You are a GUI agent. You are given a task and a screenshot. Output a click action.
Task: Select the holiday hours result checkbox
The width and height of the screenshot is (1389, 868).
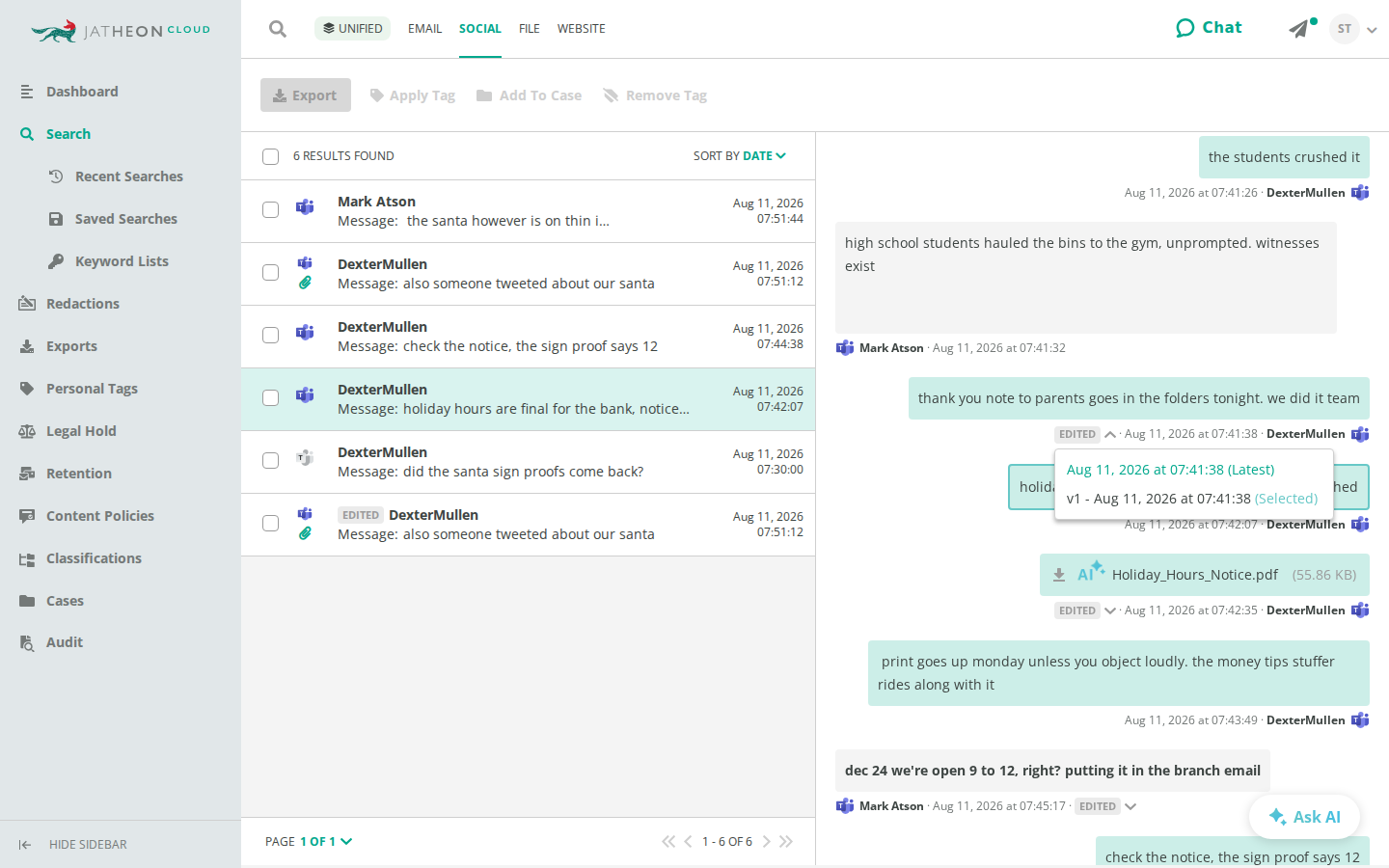[271, 397]
